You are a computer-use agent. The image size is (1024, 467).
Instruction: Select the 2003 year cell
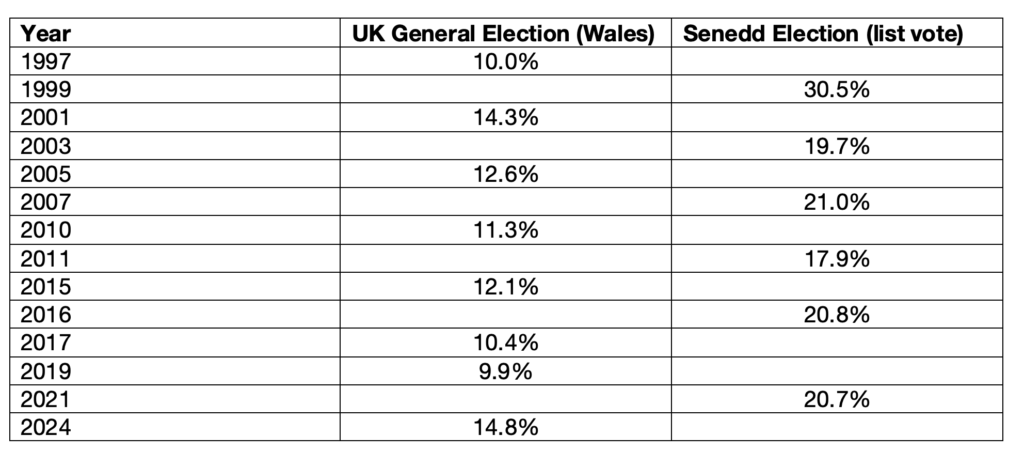click(175, 146)
